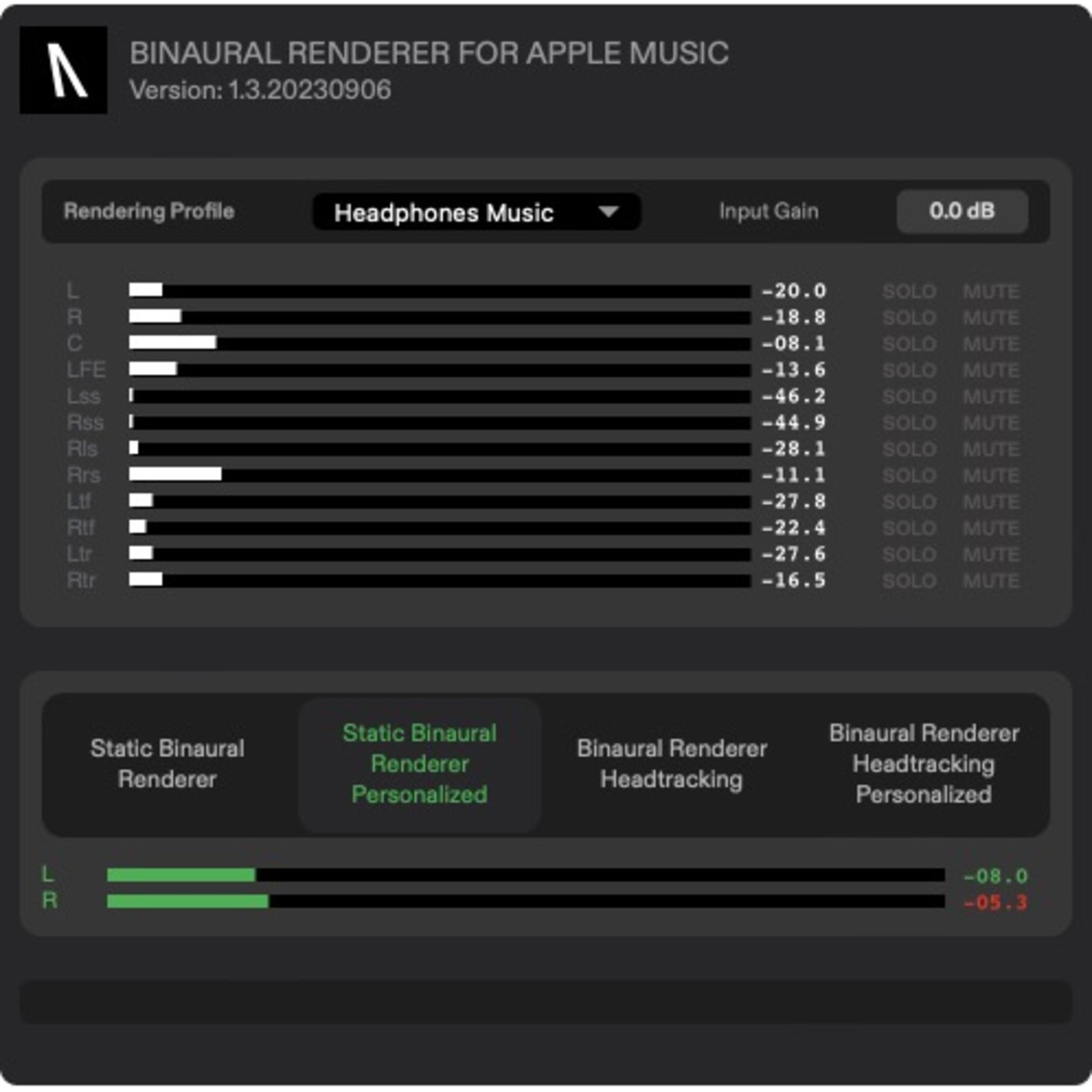Mute the L channel

click(991, 291)
